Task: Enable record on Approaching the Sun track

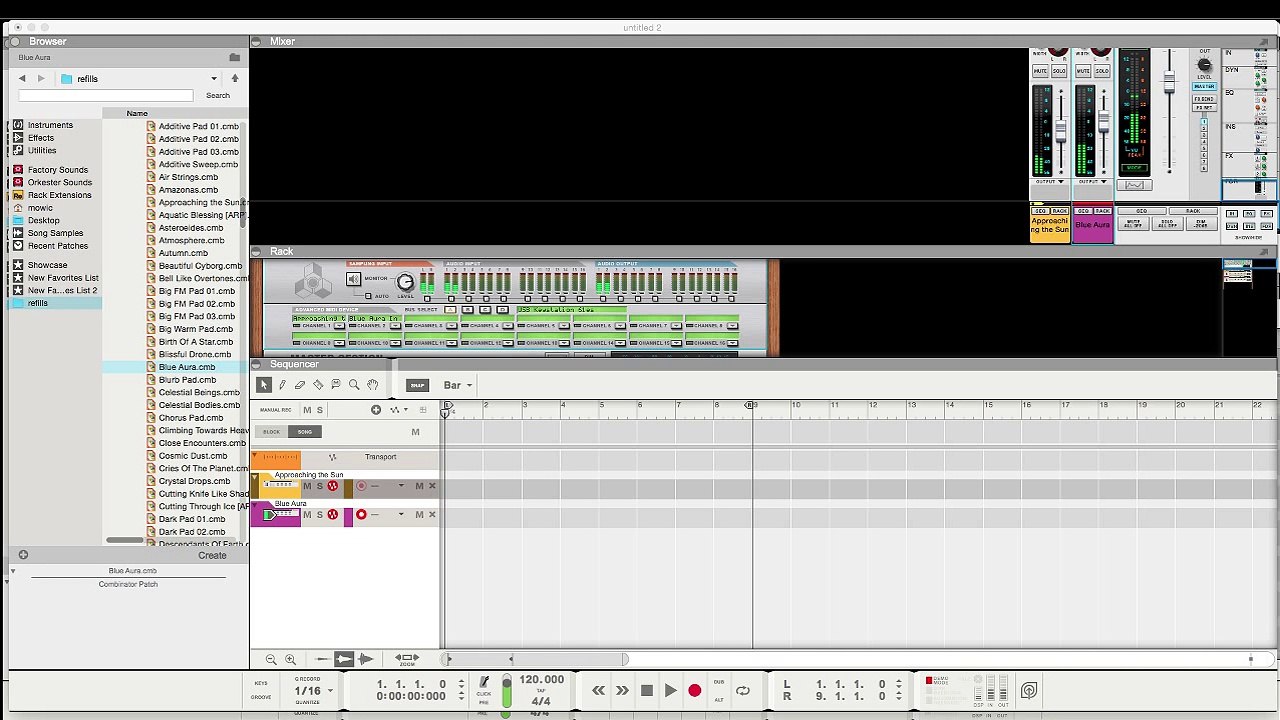Action: pos(361,486)
